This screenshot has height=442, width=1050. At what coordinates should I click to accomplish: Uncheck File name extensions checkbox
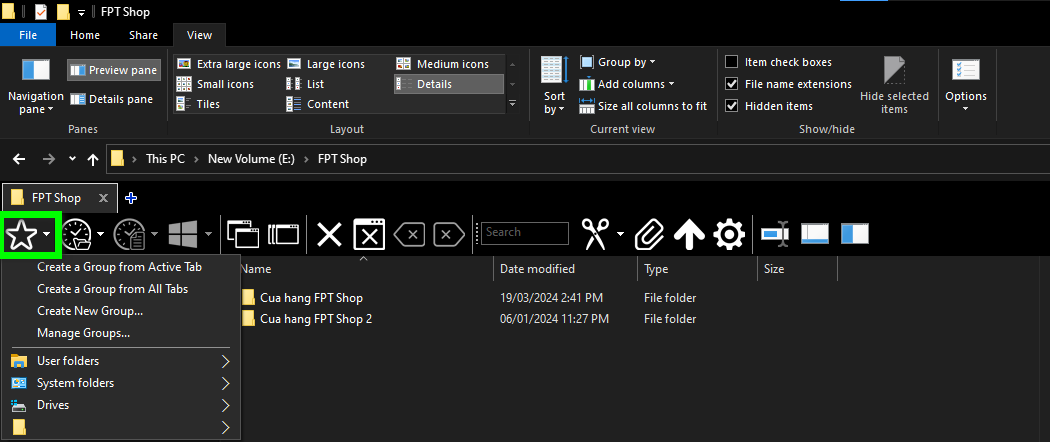point(733,84)
